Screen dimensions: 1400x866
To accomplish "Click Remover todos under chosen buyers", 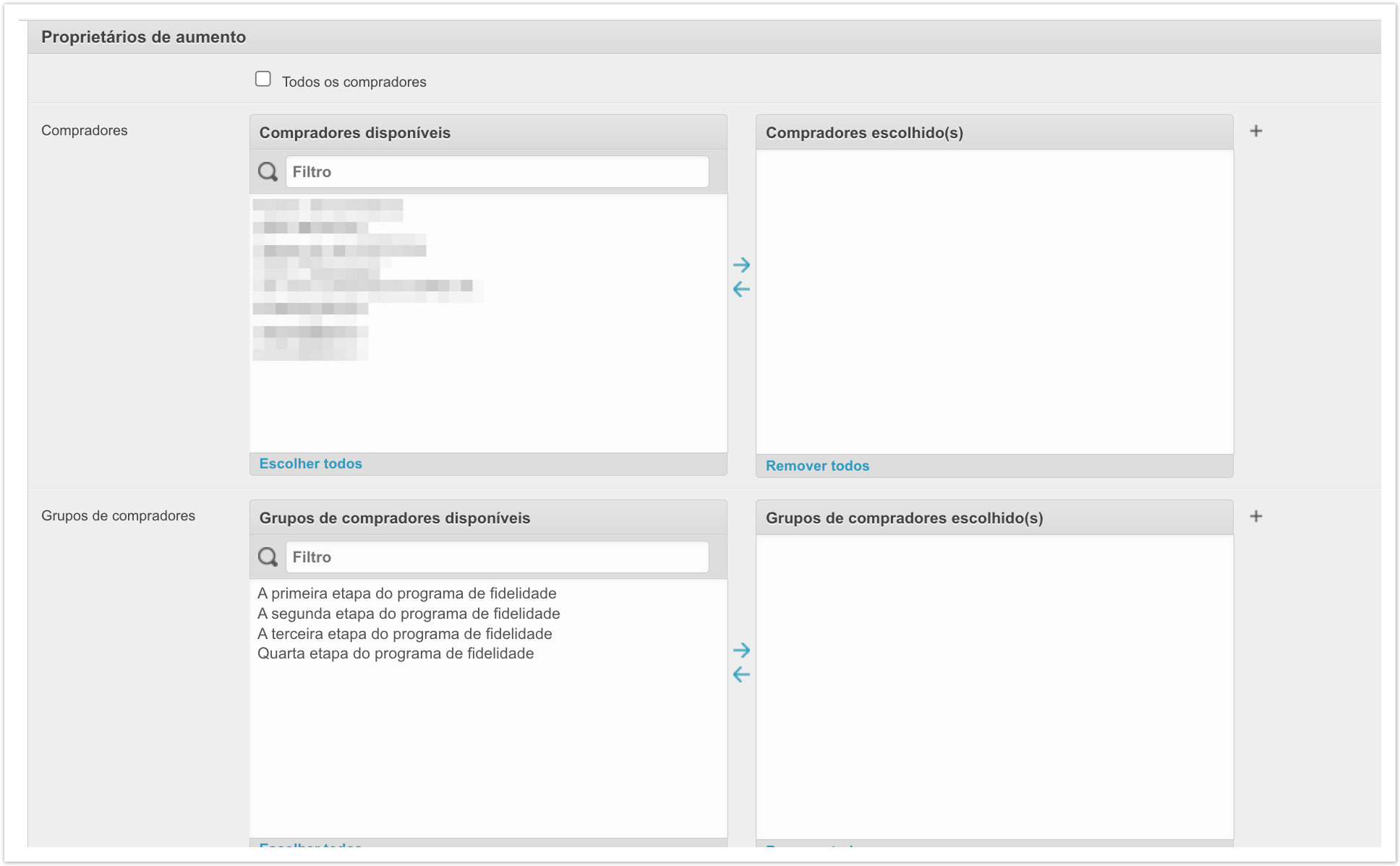I will pyautogui.click(x=817, y=466).
